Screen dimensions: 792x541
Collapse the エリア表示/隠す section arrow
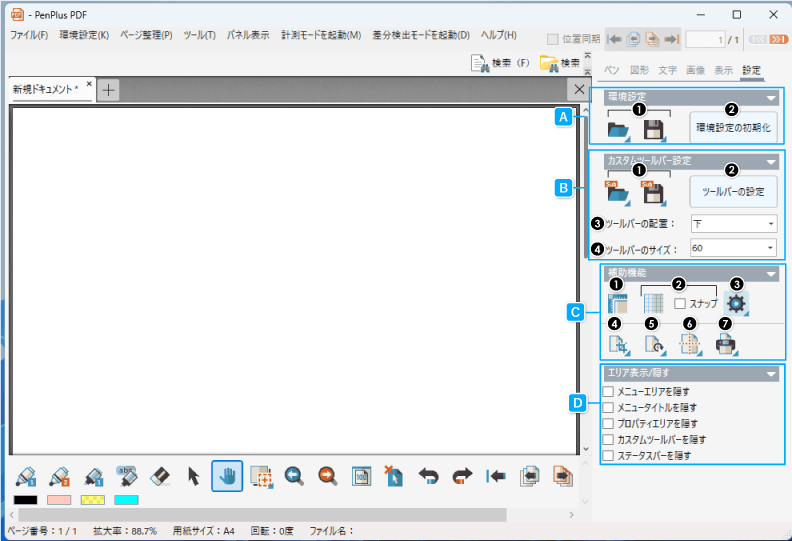click(x=771, y=374)
